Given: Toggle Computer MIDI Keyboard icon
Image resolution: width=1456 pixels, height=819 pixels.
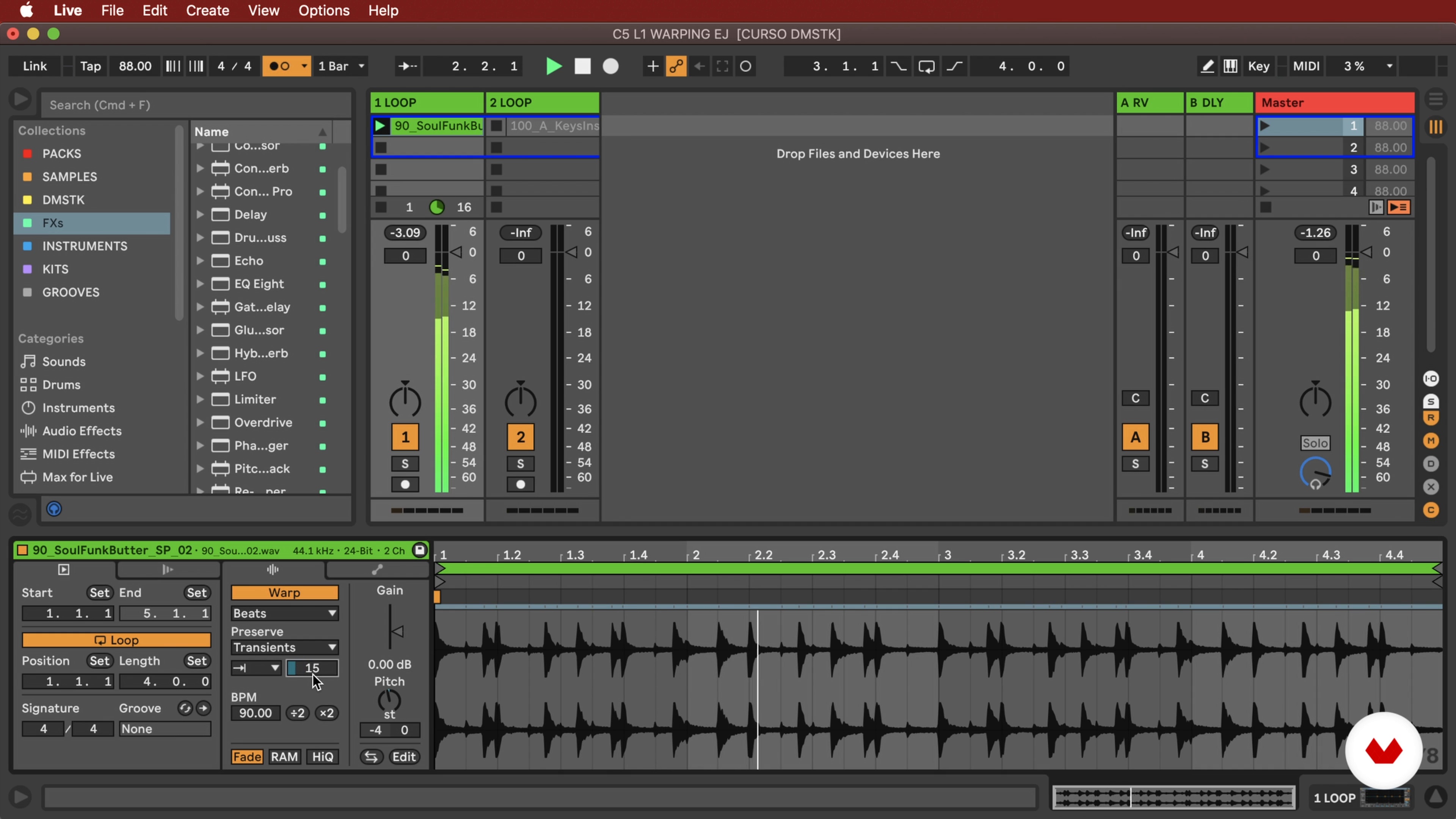Looking at the screenshot, I should (1230, 66).
